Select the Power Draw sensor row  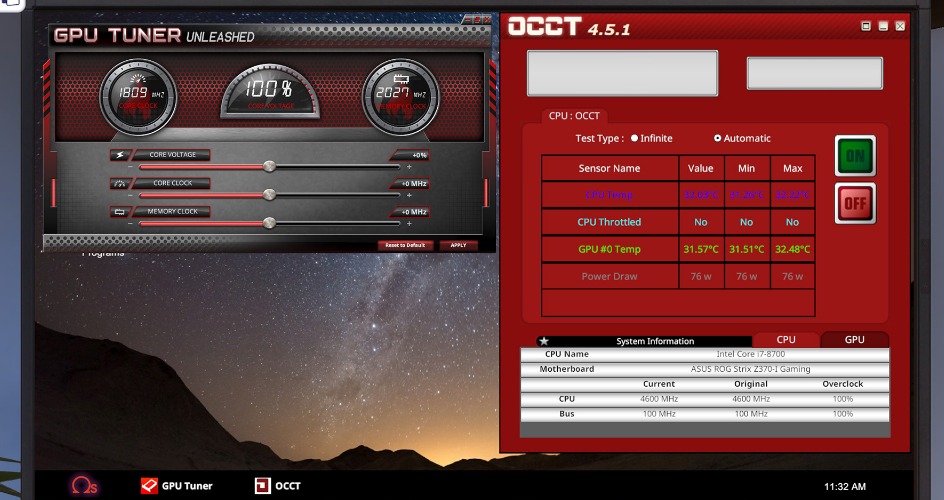coord(678,276)
